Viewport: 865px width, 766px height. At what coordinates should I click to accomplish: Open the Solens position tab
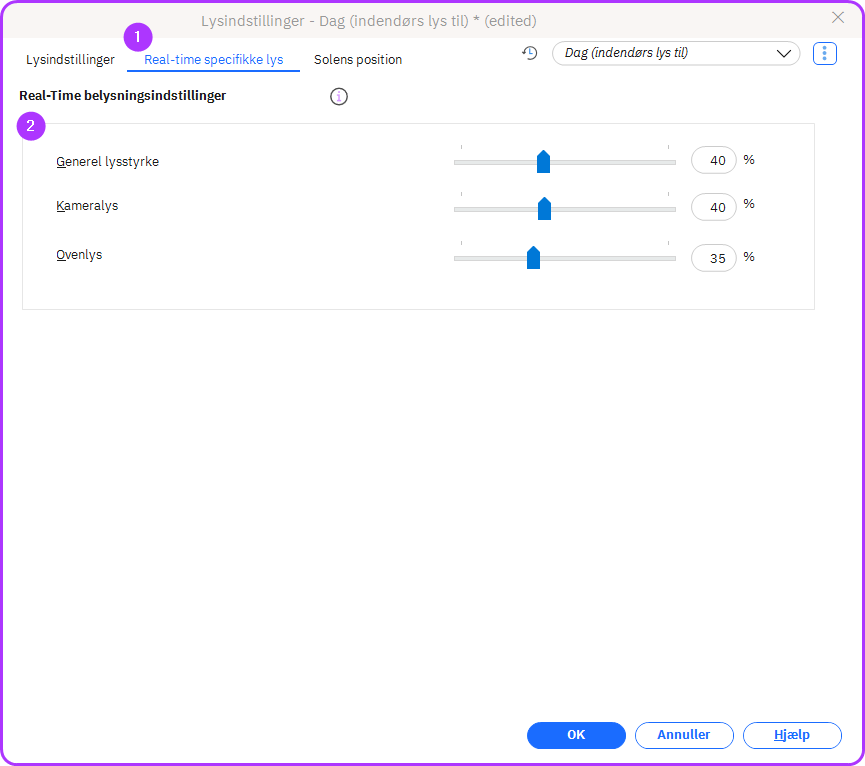[x=358, y=60]
